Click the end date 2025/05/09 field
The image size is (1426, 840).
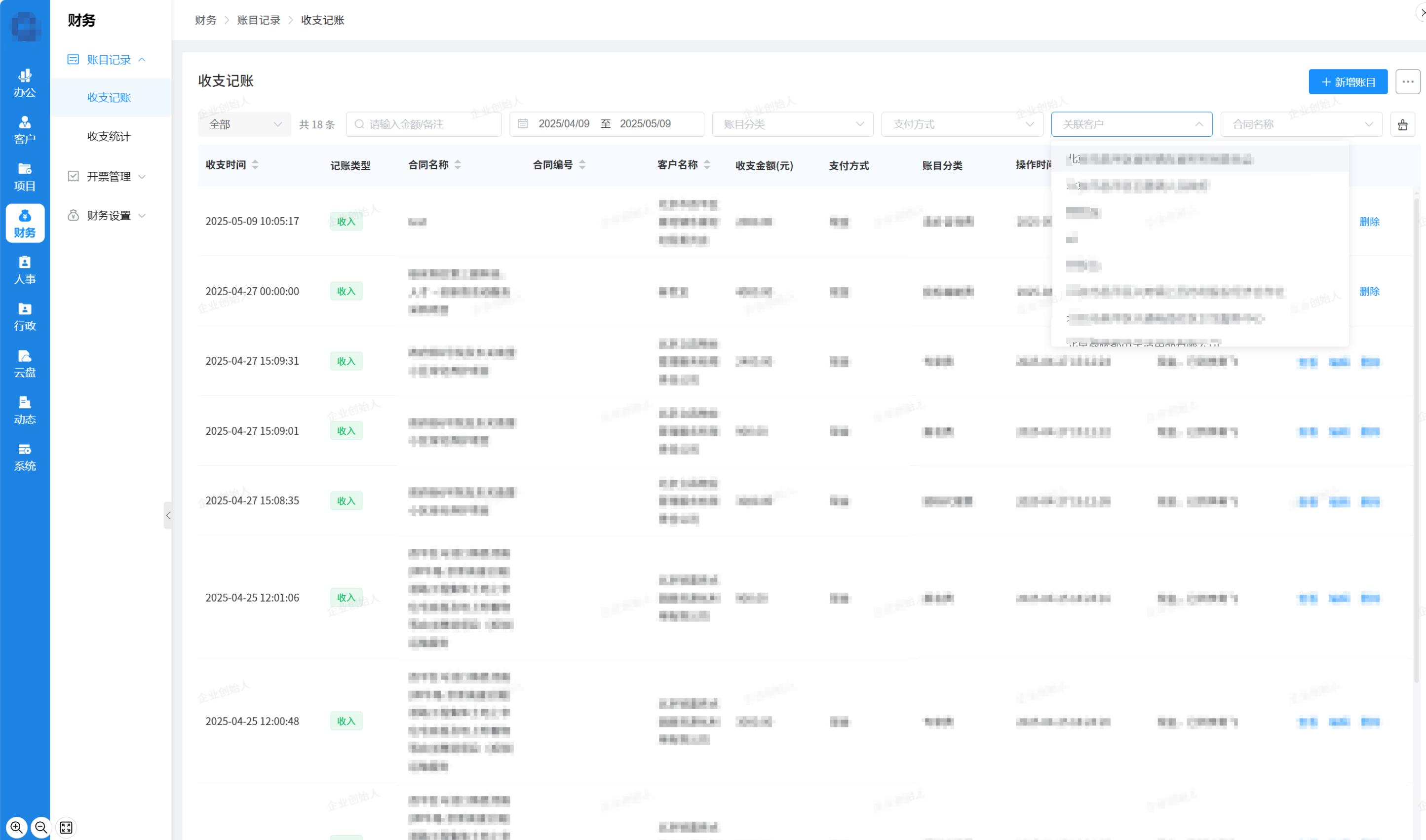[645, 124]
